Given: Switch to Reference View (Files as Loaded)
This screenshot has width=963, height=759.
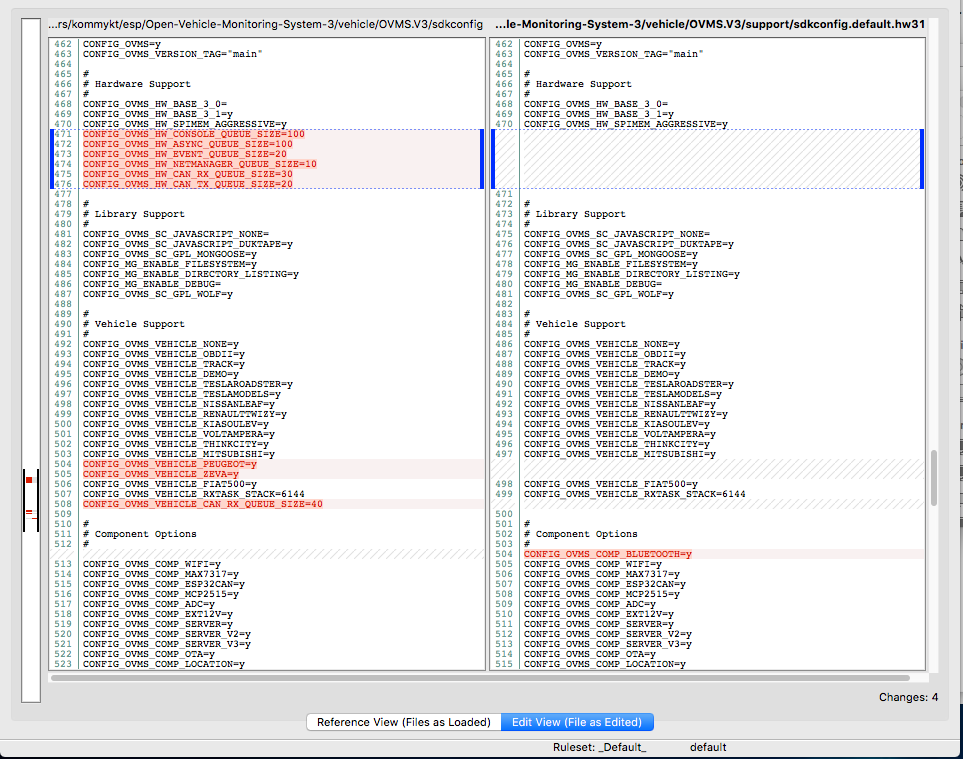Looking at the screenshot, I should (403, 722).
